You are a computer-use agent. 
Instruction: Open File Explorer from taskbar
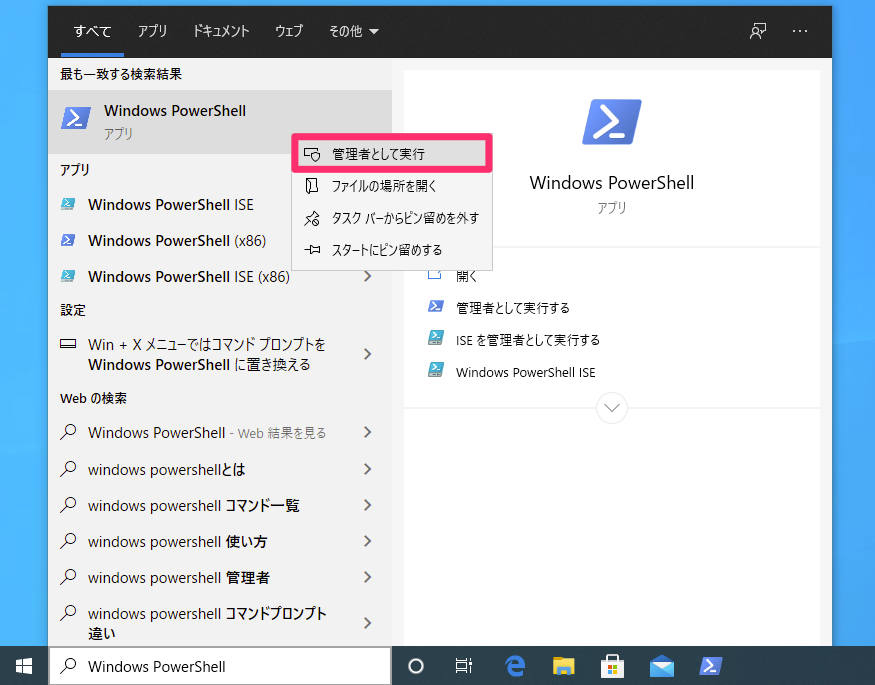click(x=564, y=666)
